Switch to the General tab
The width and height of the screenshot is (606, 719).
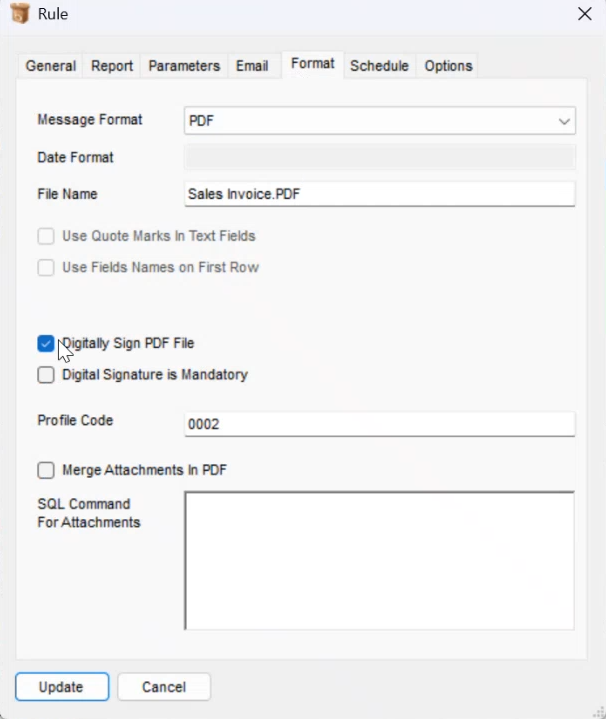pos(50,66)
